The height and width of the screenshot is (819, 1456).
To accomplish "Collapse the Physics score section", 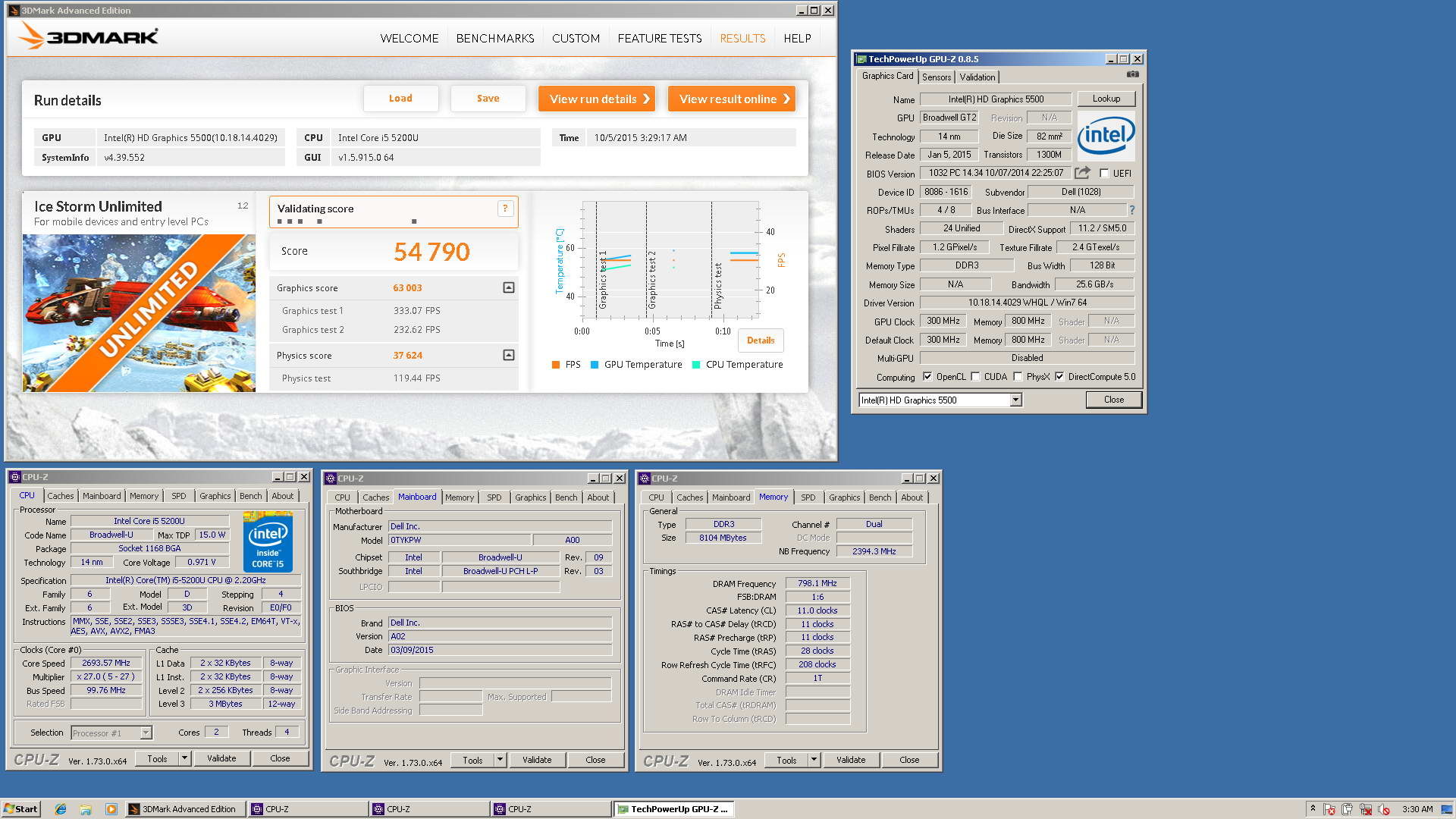I will pos(509,355).
